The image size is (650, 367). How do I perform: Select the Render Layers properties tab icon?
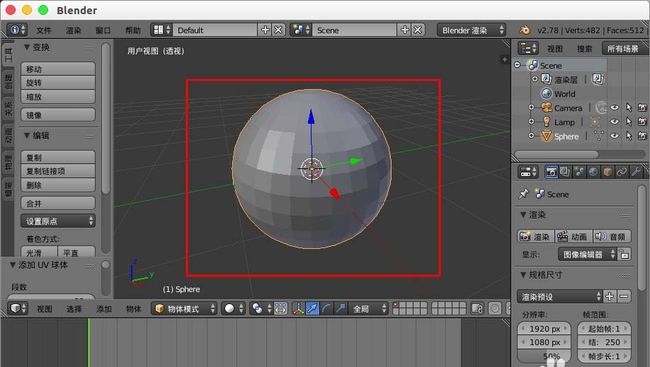tap(565, 171)
